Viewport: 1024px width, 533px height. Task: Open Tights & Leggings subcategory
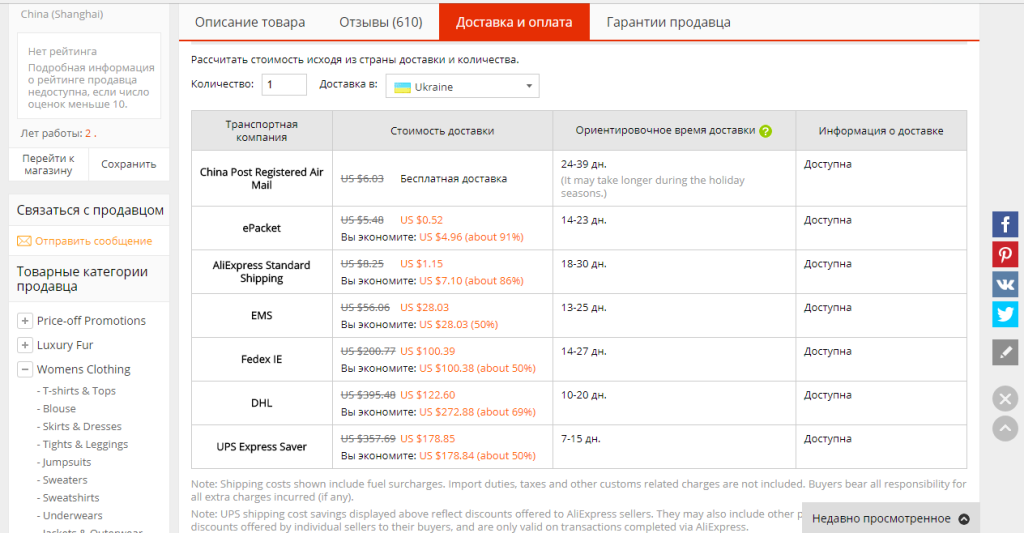[x=86, y=444]
